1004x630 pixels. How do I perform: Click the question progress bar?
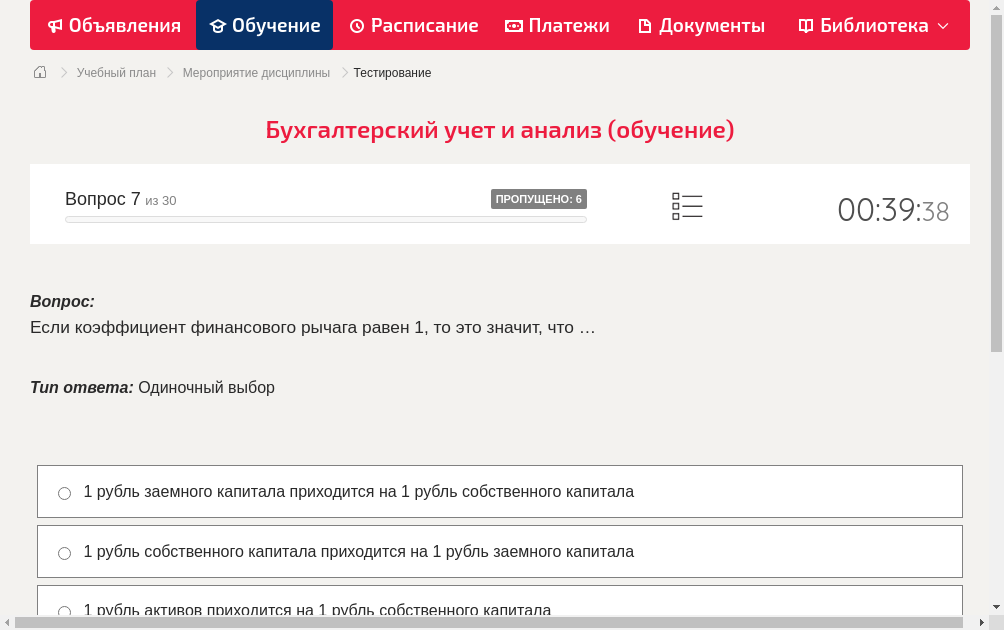(x=325, y=219)
